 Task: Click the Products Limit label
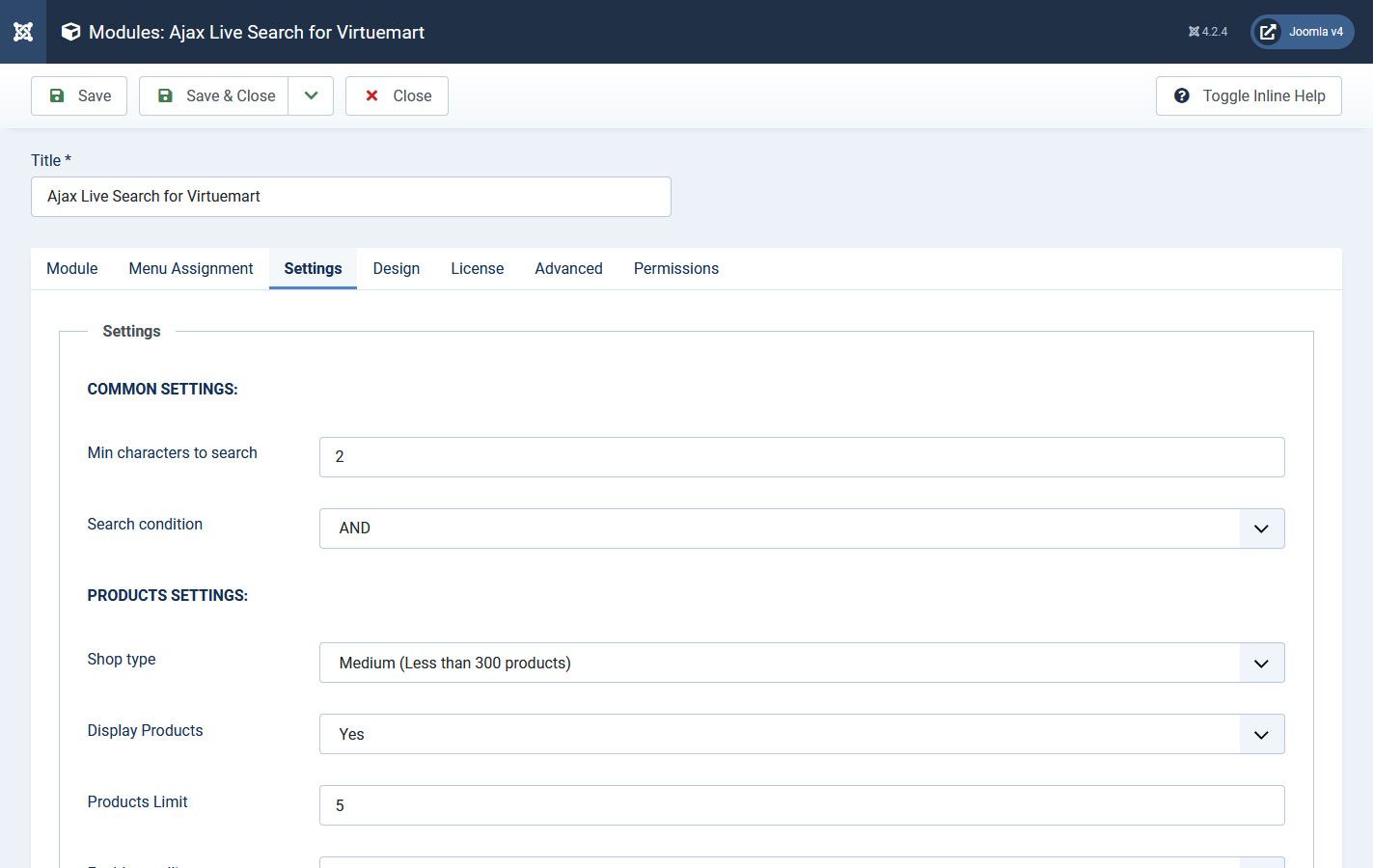(138, 802)
